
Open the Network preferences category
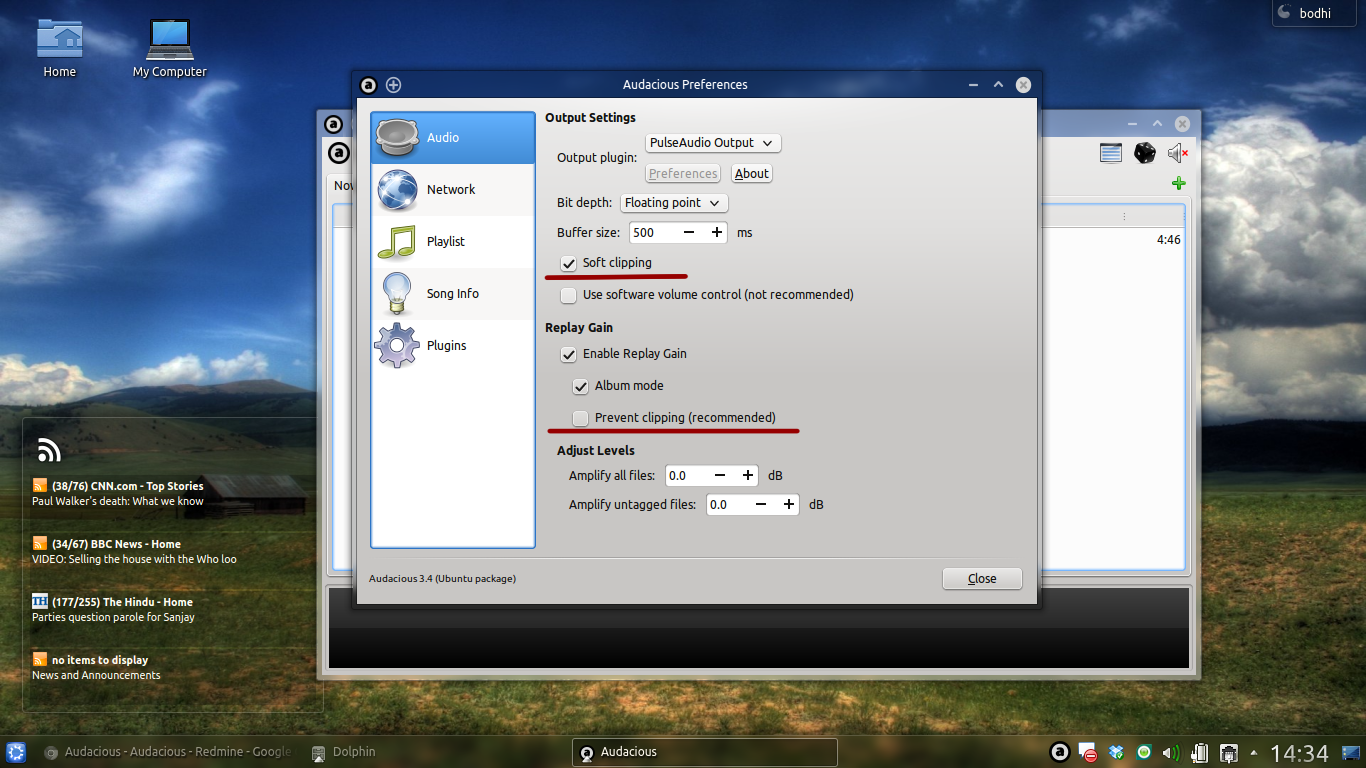point(453,190)
